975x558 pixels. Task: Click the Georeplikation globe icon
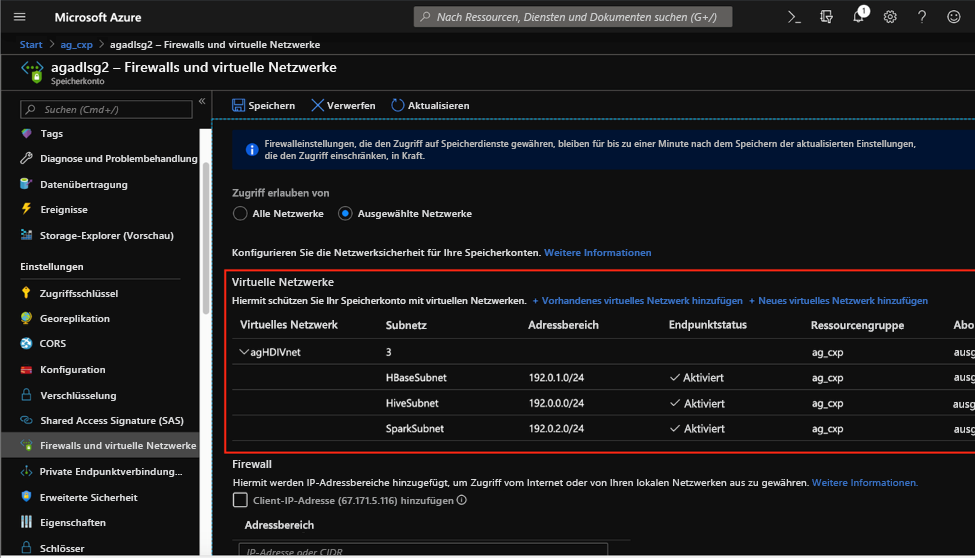coord(26,318)
